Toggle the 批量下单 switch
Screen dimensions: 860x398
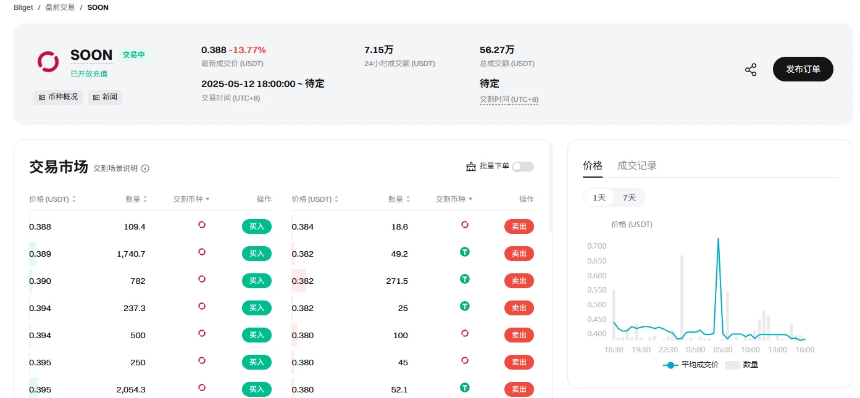[523, 167]
